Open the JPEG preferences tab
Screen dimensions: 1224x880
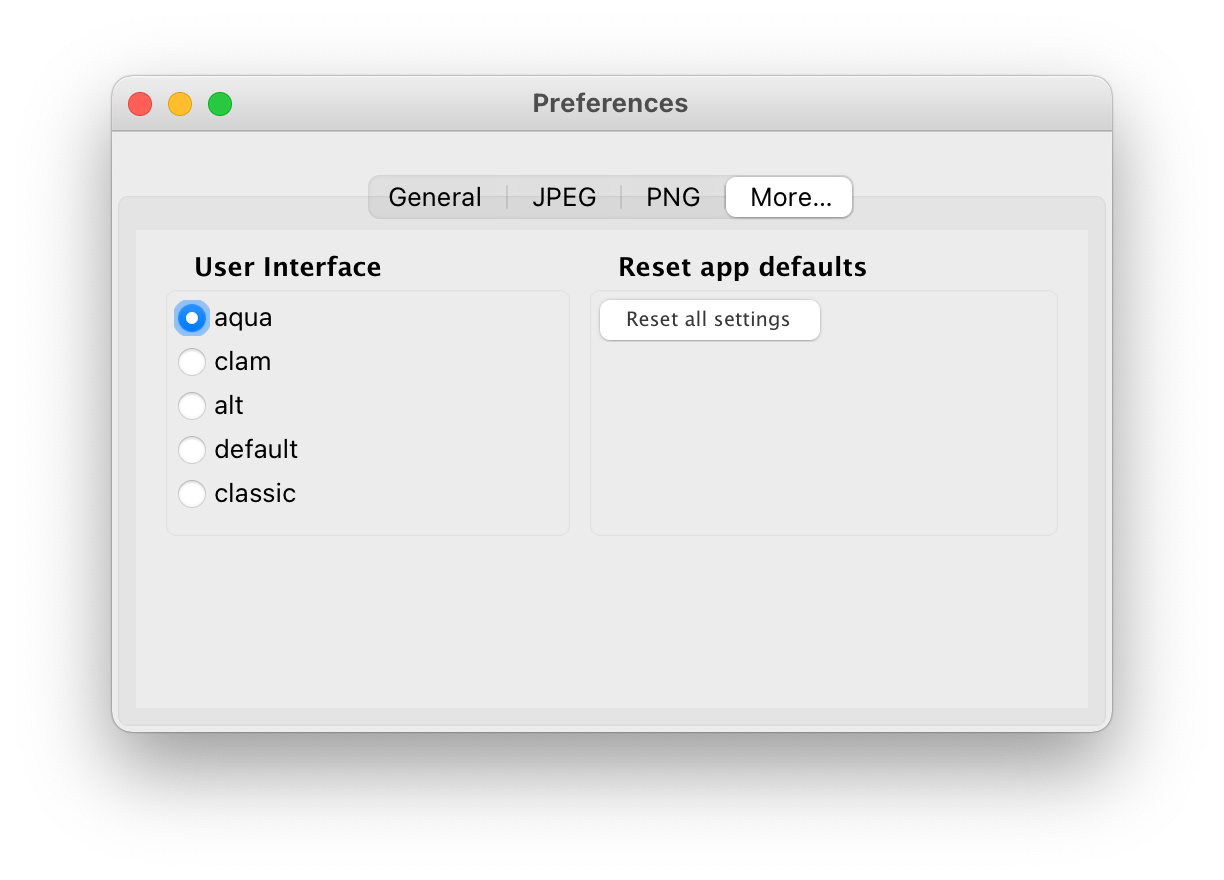(x=564, y=197)
